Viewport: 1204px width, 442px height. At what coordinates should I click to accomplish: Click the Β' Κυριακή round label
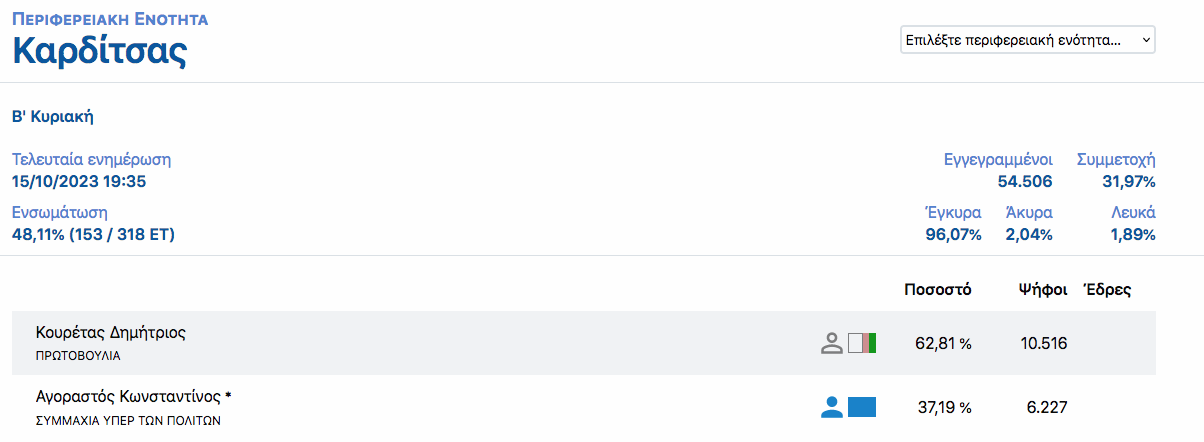(52, 116)
